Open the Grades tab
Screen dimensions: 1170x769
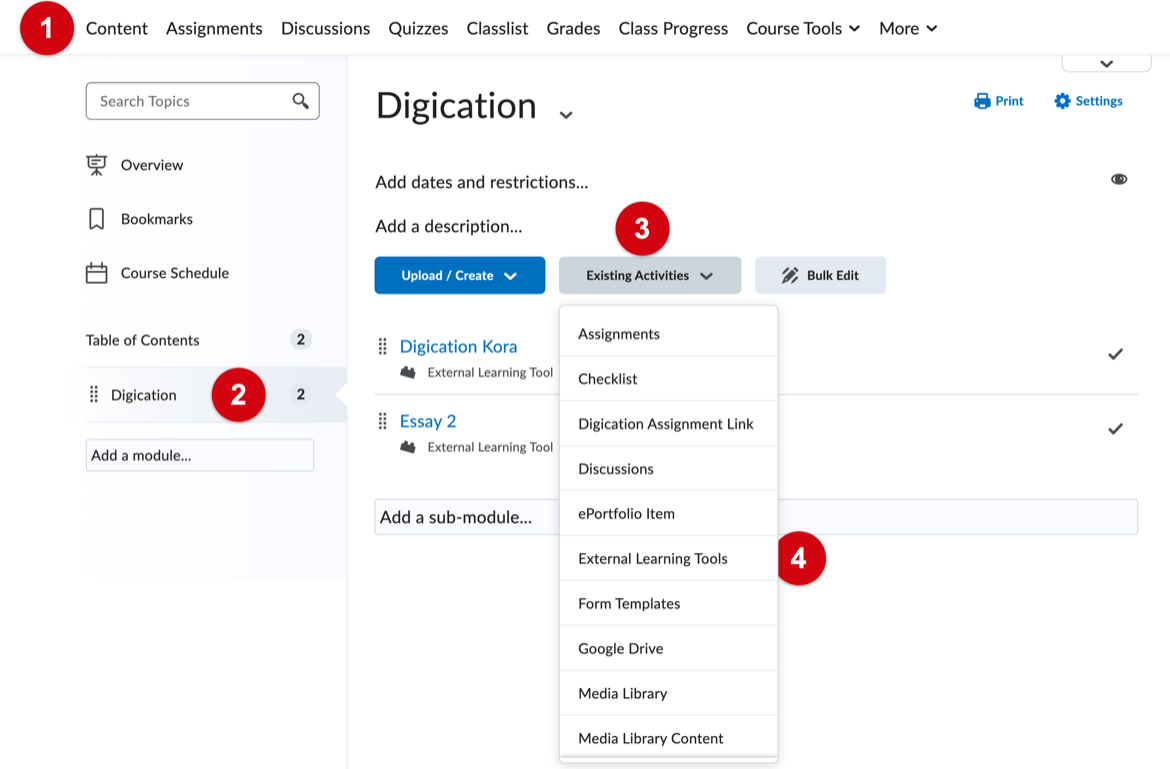click(x=573, y=28)
